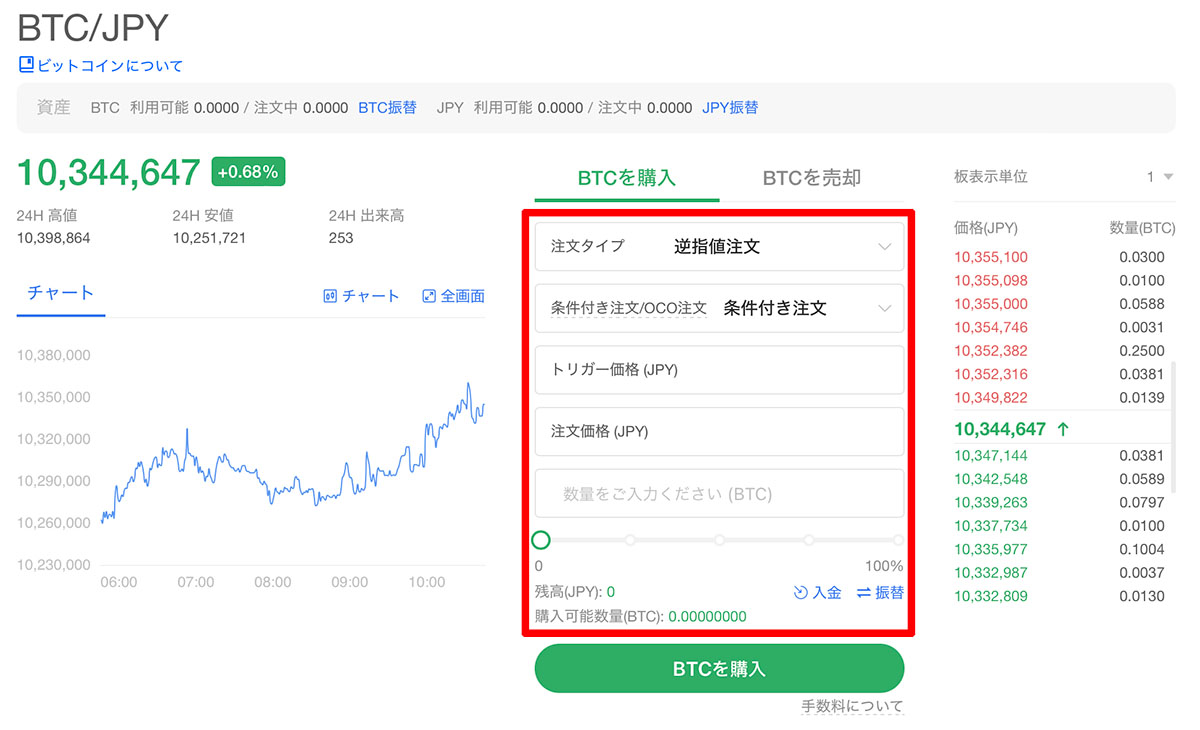The height and width of the screenshot is (730, 1200).
Task: Click the order book quantity 0.2500
Action: click(x=1142, y=351)
